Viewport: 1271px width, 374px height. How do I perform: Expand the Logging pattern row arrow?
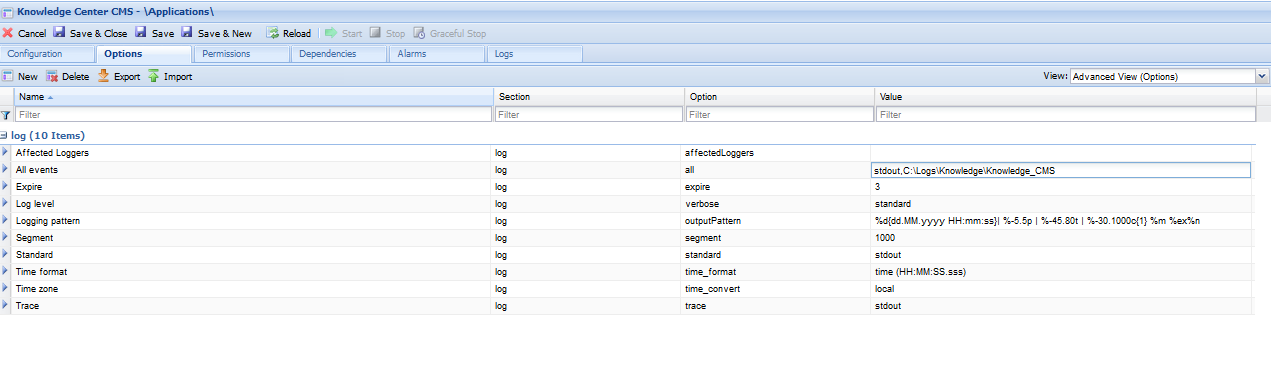[6, 221]
